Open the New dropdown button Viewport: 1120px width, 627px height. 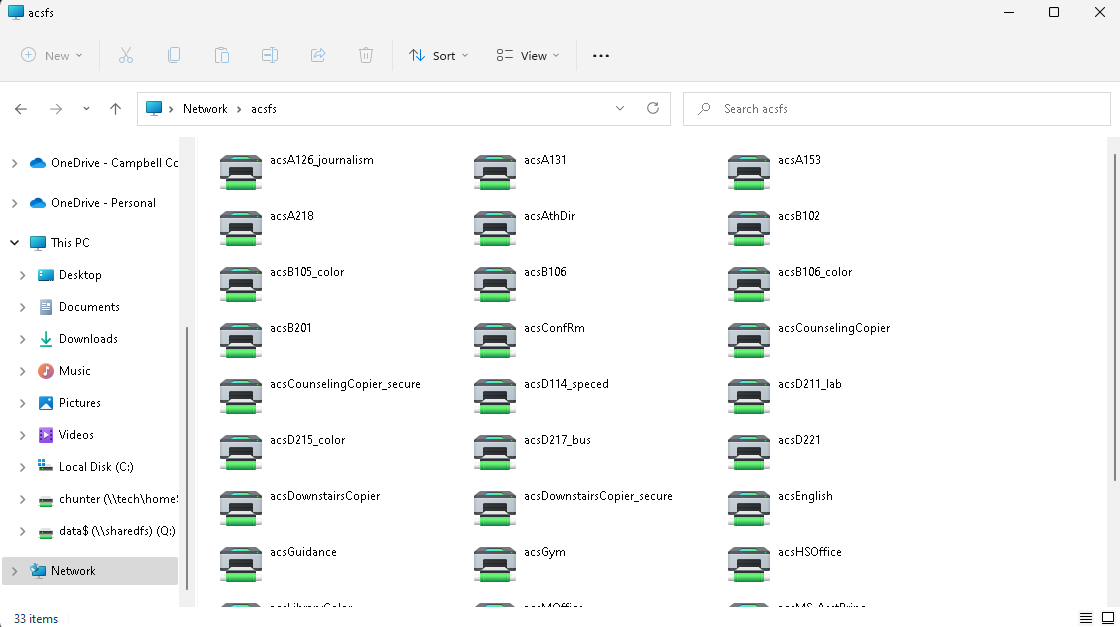coord(52,56)
